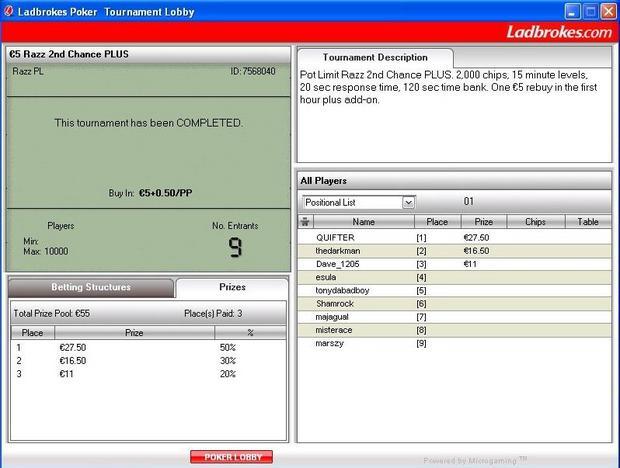This screenshot has height=468, width=620.
Task: Click the €27.50 prize for QUIFTER
Action: 476,238
